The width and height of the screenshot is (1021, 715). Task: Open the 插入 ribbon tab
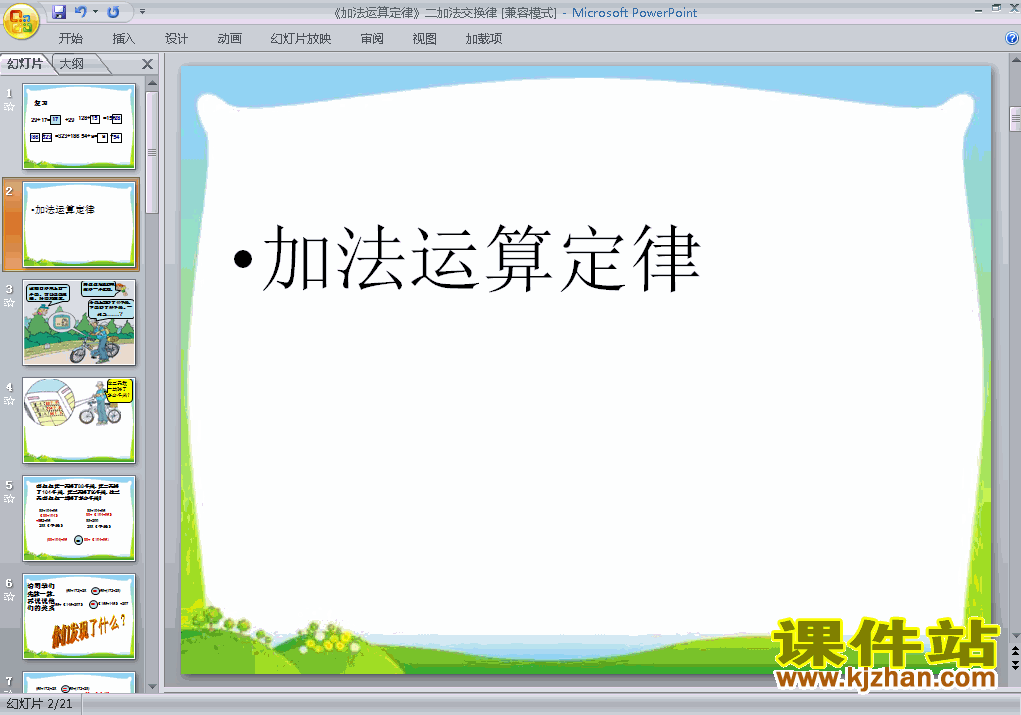tap(124, 38)
